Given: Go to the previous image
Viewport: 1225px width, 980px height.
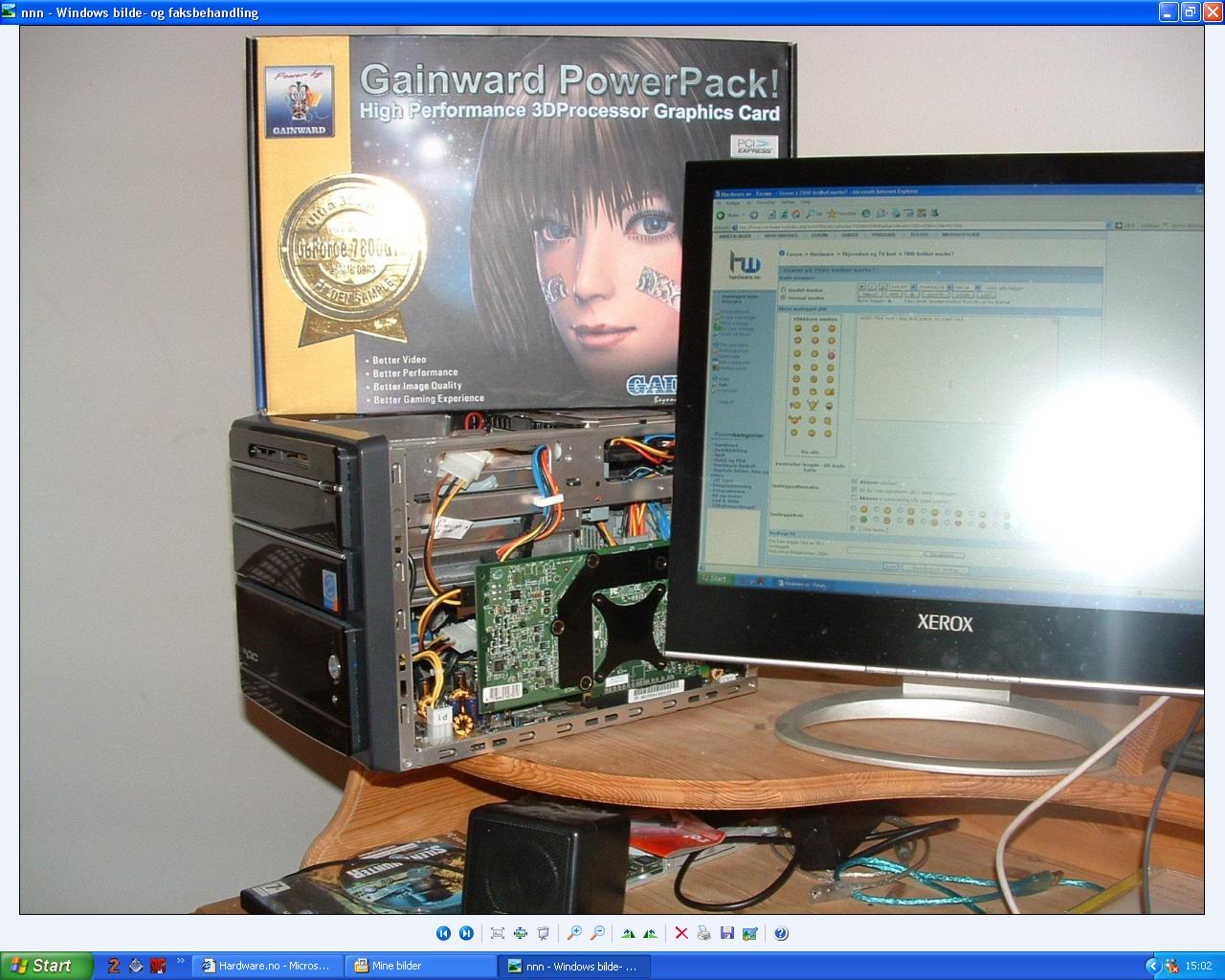Looking at the screenshot, I should coord(443,933).
